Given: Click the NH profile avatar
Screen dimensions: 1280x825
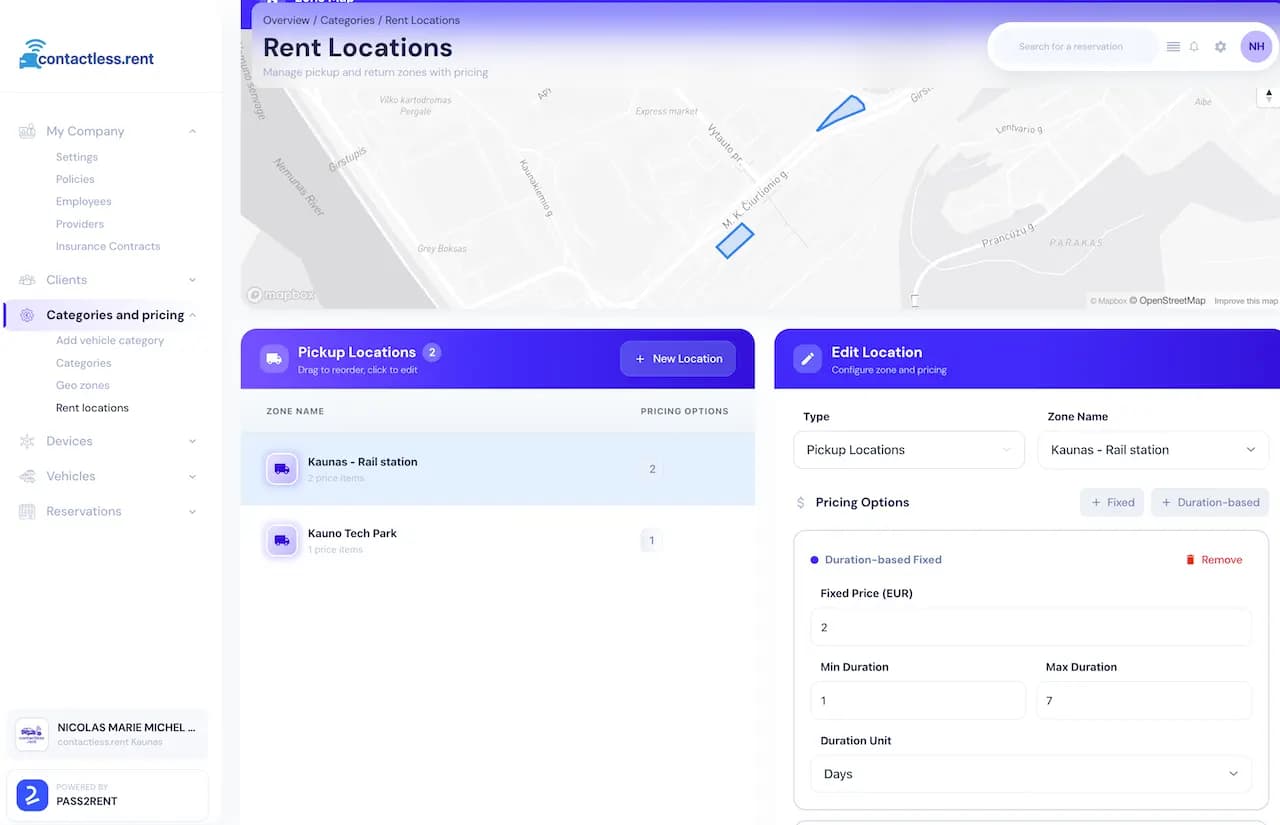Looking at the screenshot, I should pyautogui.click(x=1256, y=46).
